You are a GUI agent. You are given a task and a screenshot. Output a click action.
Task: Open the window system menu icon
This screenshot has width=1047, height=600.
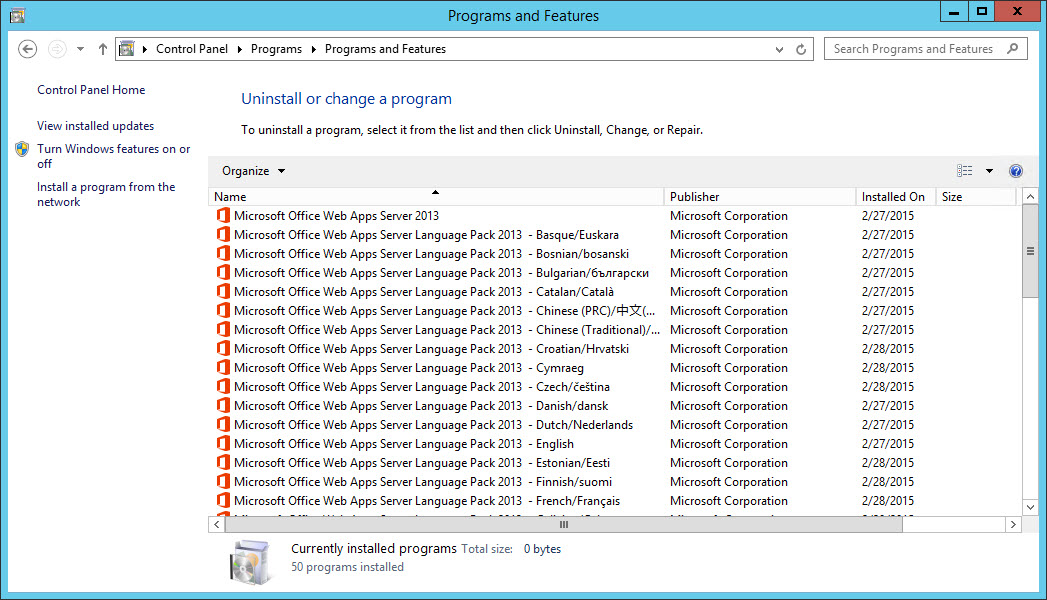[17, 15]
